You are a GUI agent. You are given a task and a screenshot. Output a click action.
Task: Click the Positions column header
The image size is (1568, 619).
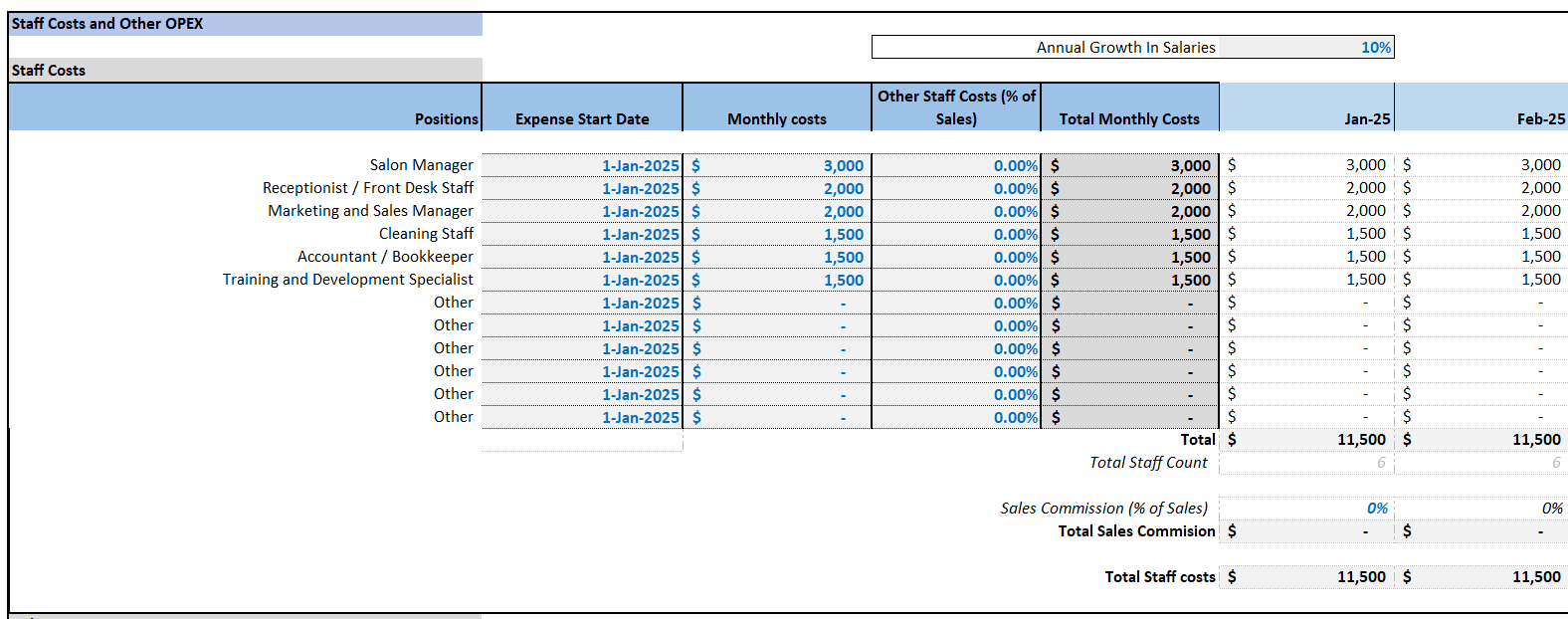click(245, 107)
